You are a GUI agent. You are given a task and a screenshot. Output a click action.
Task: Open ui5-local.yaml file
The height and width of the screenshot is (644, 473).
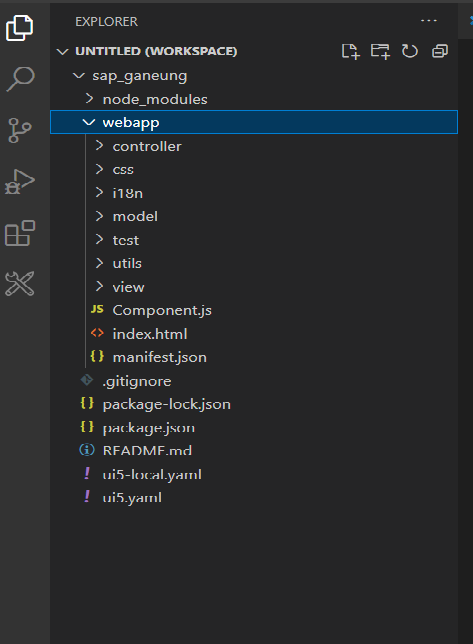point(254,474)
